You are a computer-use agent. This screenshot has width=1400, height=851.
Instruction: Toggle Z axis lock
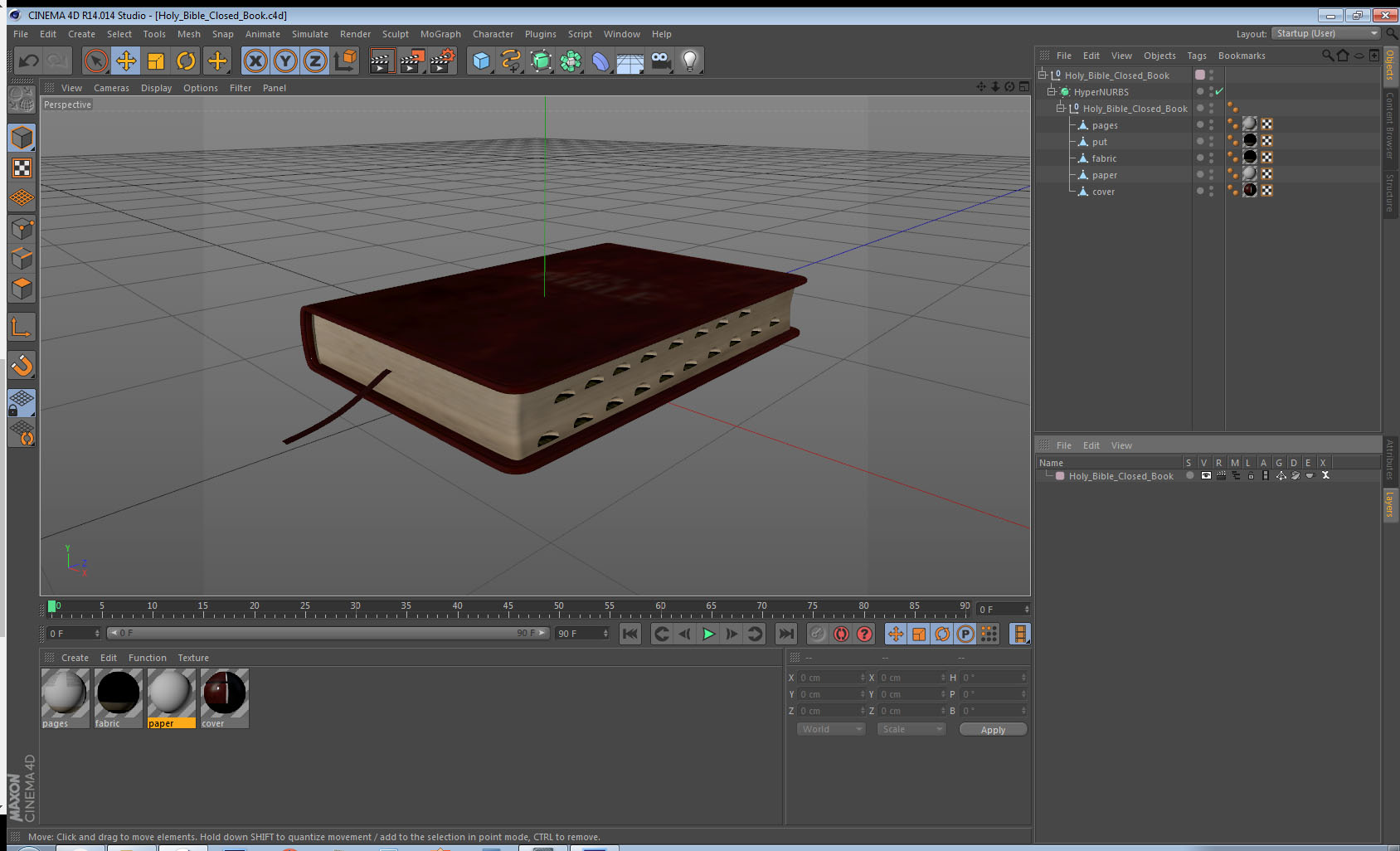pyautogui.click(x=315, y=61)
